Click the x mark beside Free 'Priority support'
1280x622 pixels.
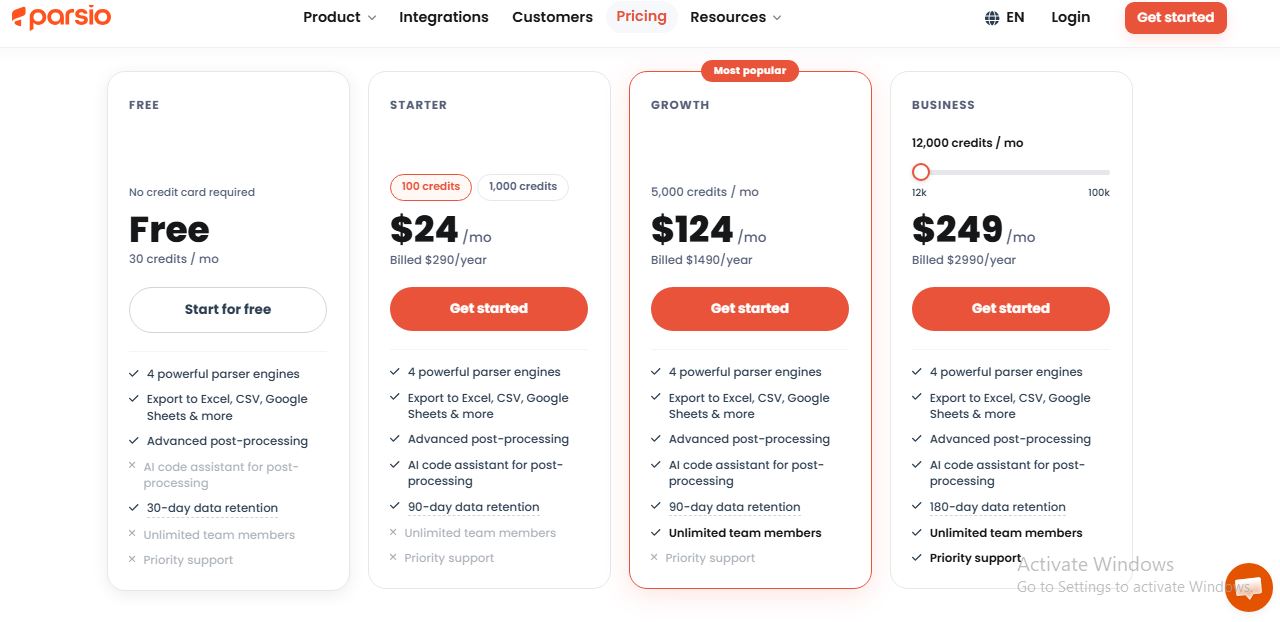(132, 559)
